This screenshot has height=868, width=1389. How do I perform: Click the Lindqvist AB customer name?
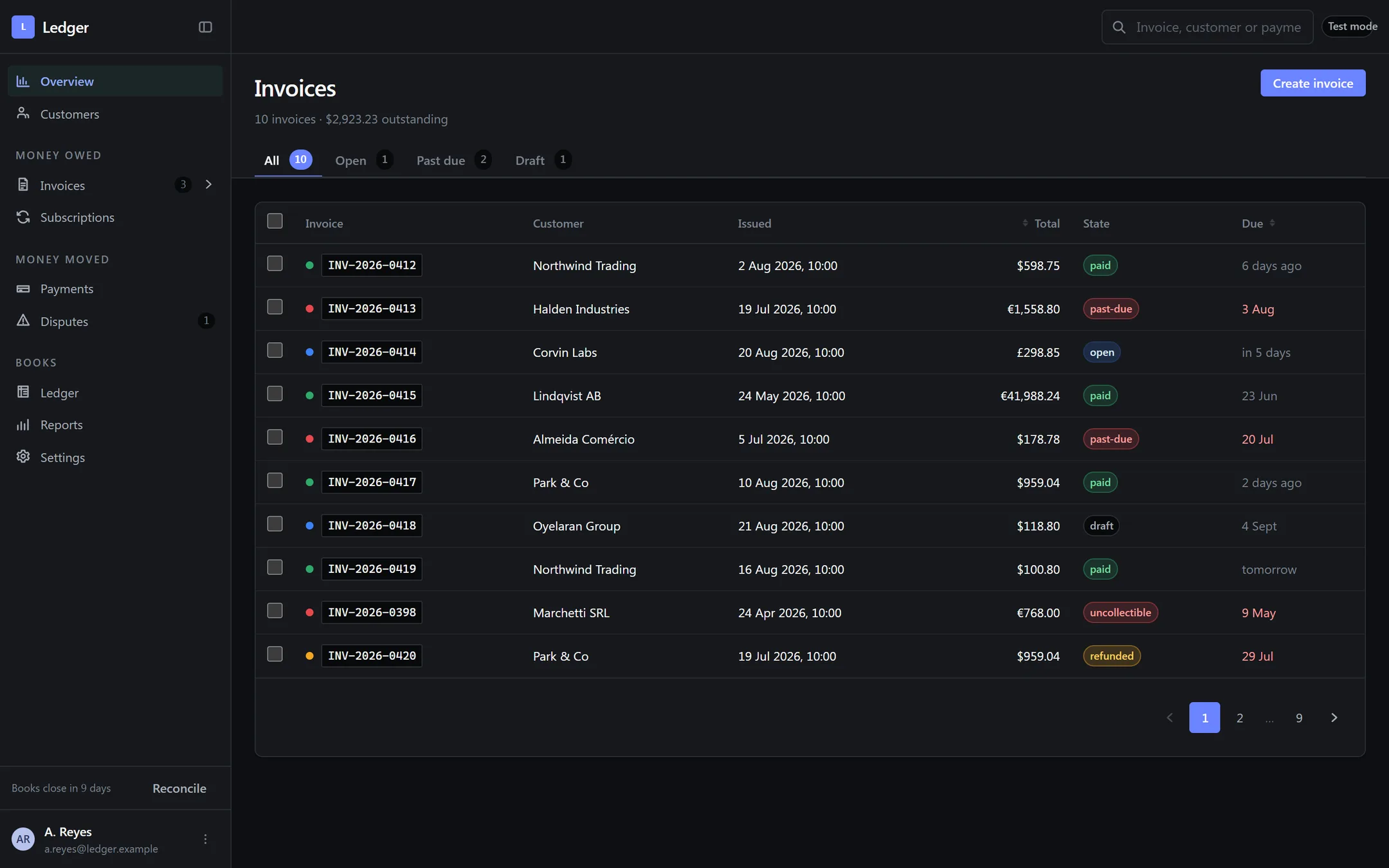(567, 396)
